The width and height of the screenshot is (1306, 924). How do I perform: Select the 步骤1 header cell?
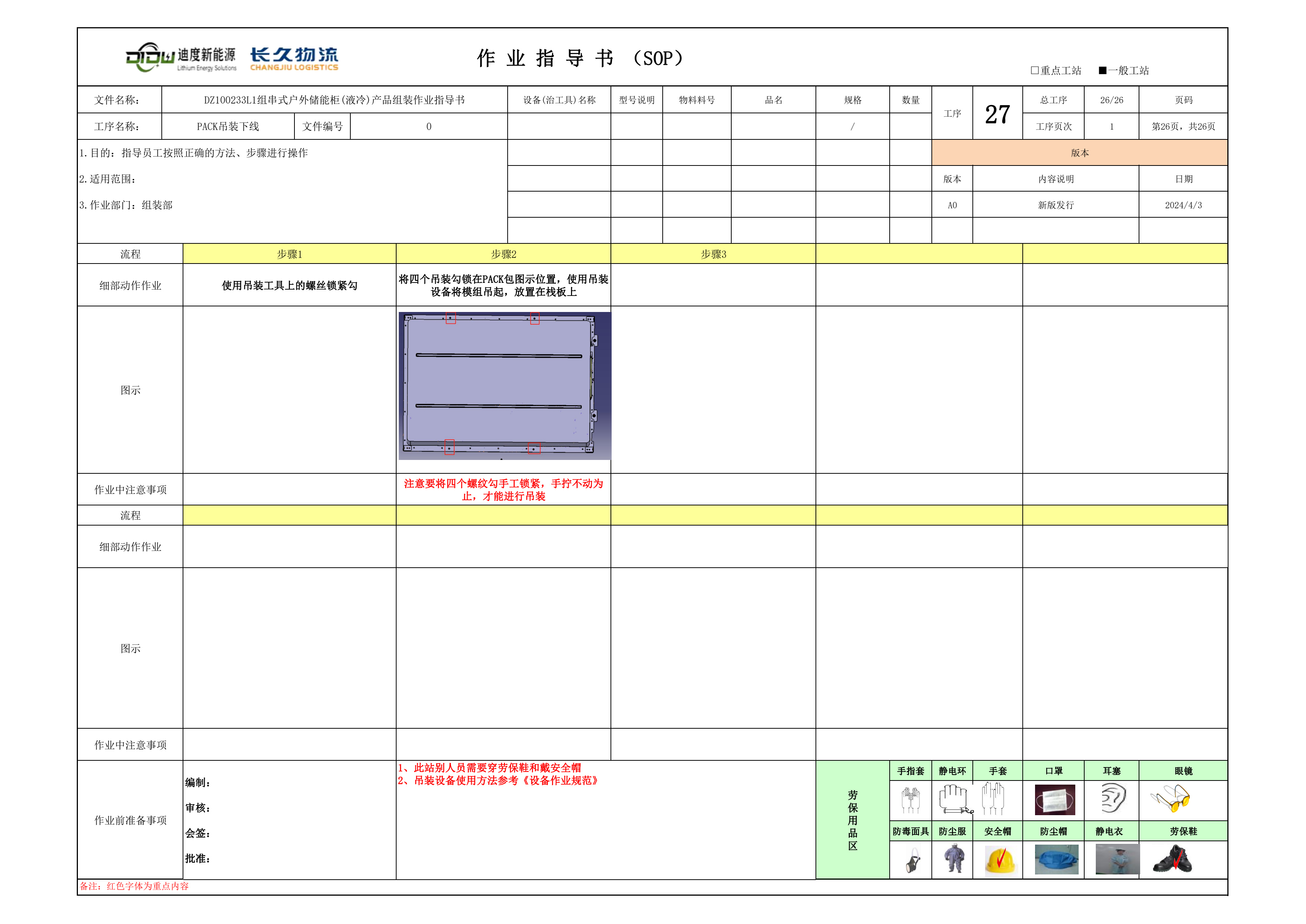click(x=289, y=254)
